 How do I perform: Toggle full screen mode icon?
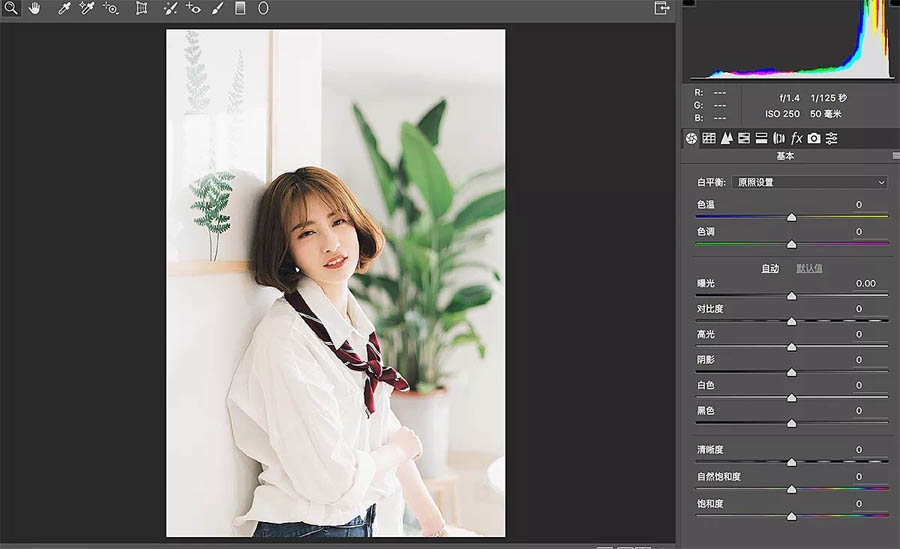(x=662, y=8)
